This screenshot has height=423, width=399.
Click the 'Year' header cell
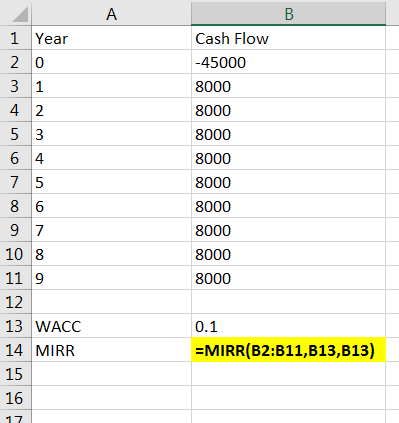pyautogui.click(x=111, y=38)
